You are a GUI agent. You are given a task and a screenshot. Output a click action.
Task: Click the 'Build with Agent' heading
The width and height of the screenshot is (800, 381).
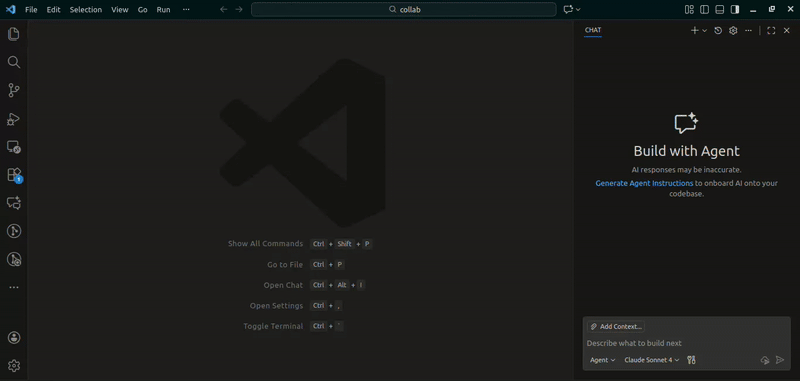(x=686, y=151)
